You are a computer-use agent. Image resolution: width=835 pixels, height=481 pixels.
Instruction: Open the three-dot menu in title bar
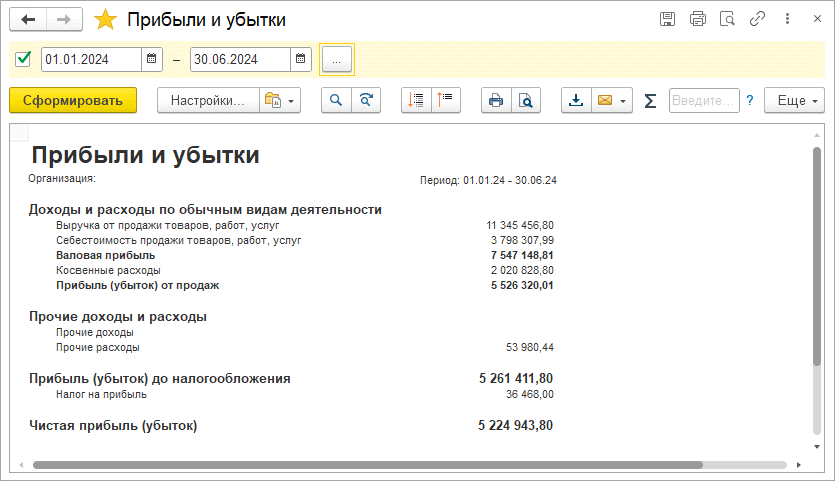tap(788, 19)
